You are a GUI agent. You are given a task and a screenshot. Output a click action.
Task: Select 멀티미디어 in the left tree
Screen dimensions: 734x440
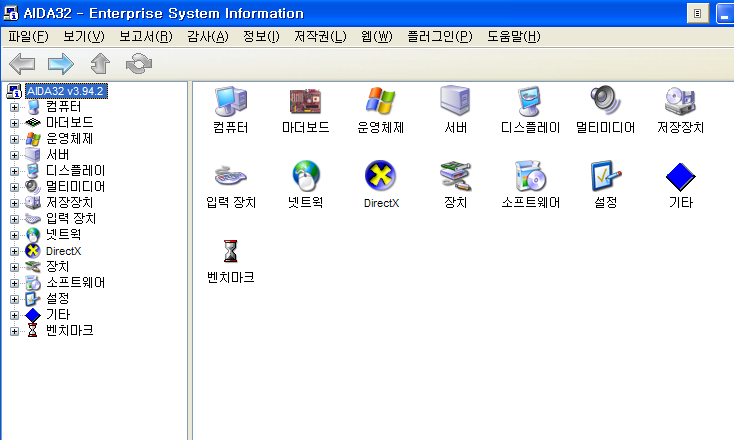pyautogui.click(x=75, y=187)
